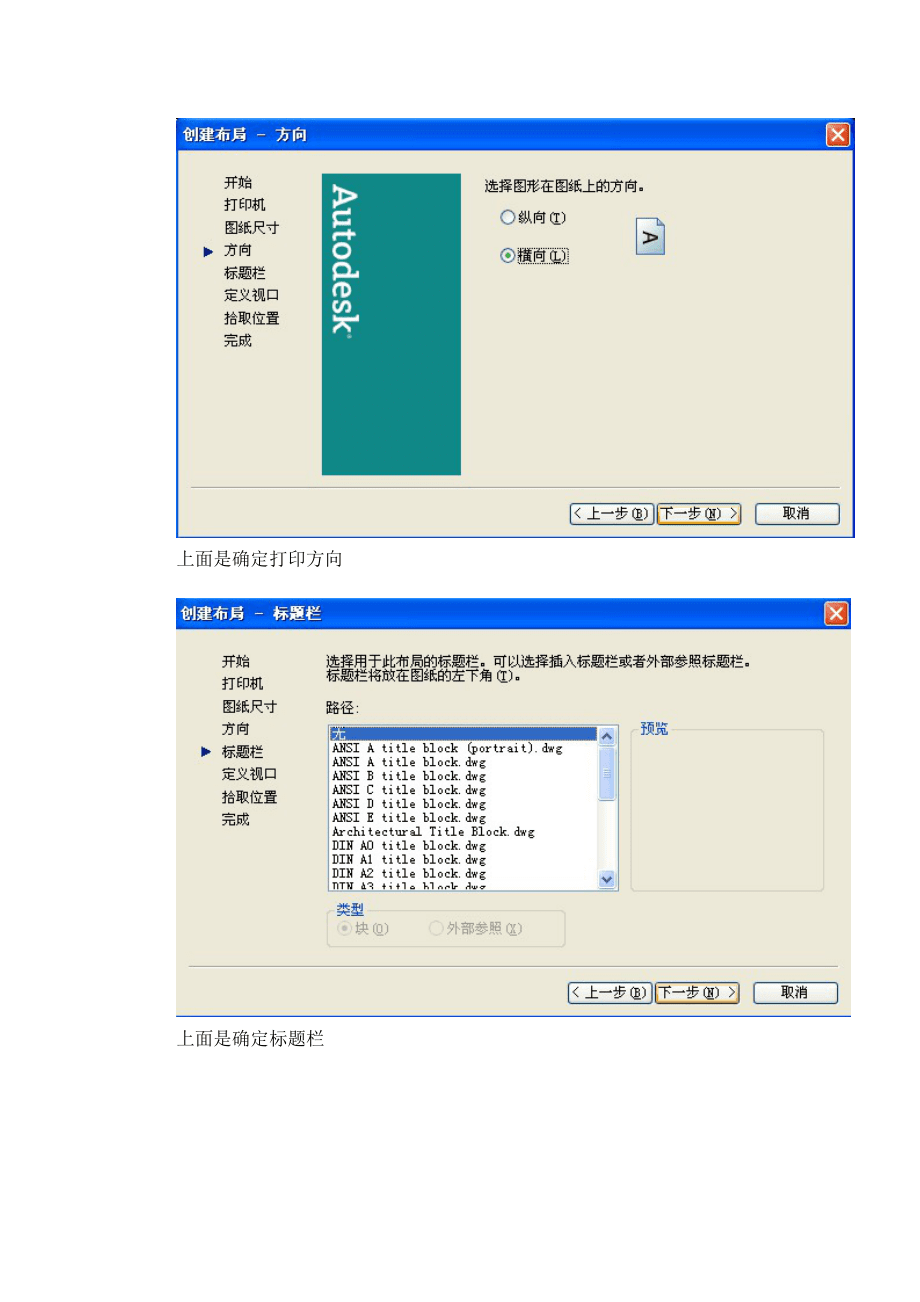Click 开始 step in the 标题栏 dialog
Viewport: 920px width, 1302px height.
coord(236,661)
